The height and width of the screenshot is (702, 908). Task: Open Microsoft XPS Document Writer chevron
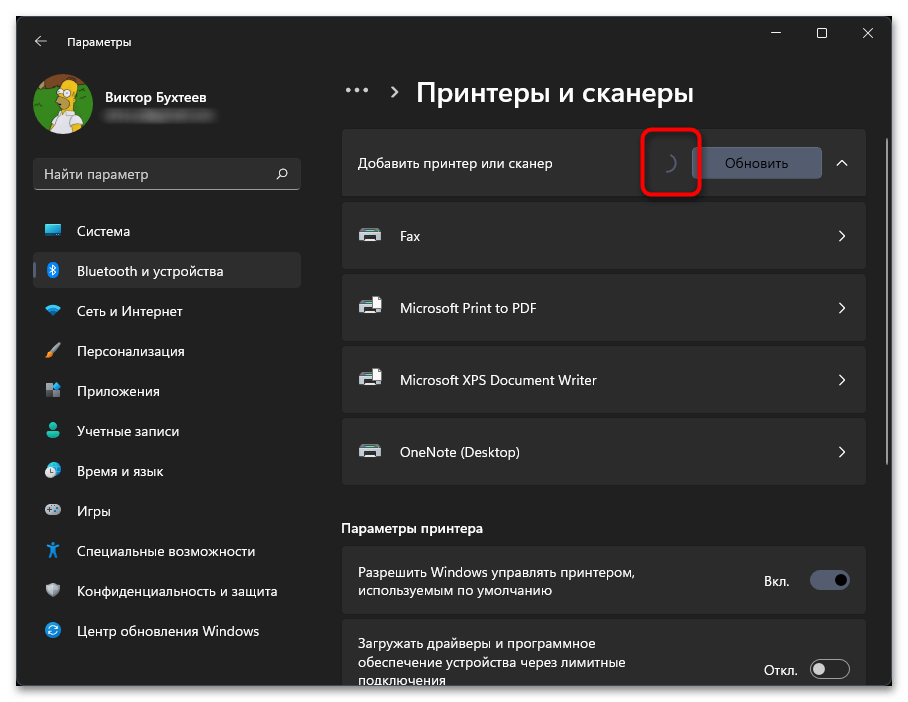(x=842, y=379)
